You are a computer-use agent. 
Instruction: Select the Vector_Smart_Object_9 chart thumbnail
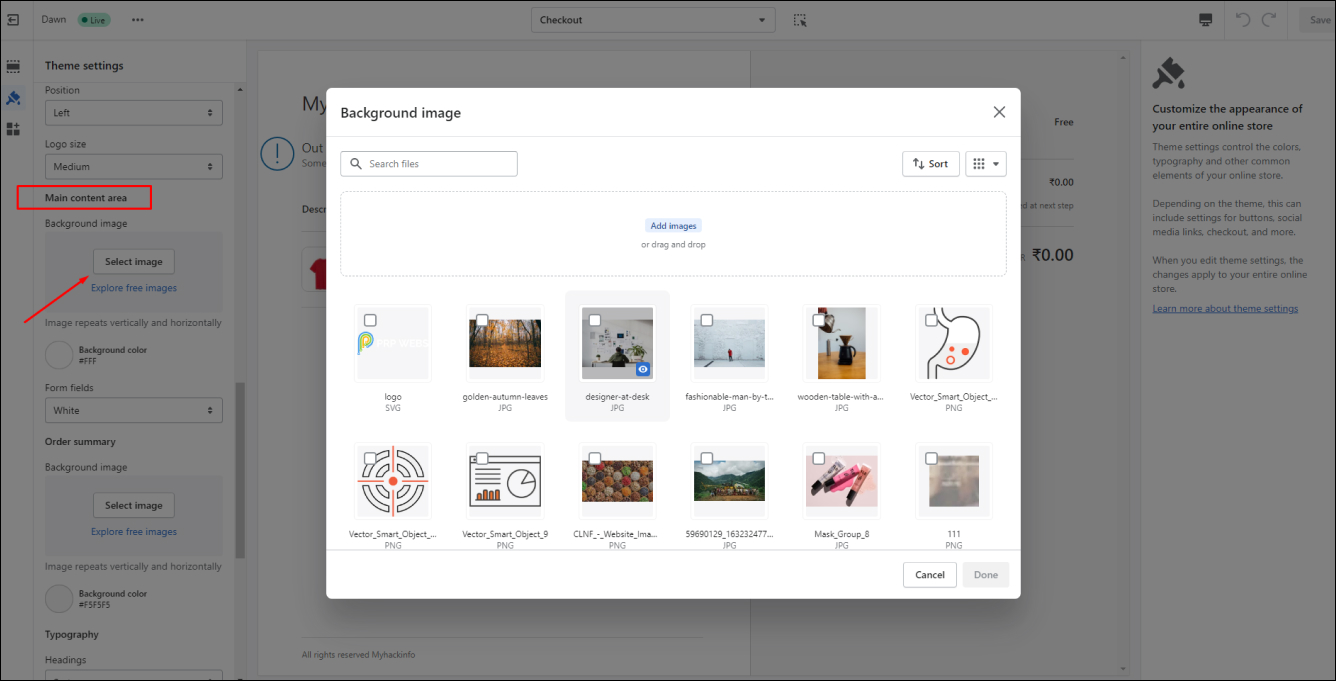[505, 481]
